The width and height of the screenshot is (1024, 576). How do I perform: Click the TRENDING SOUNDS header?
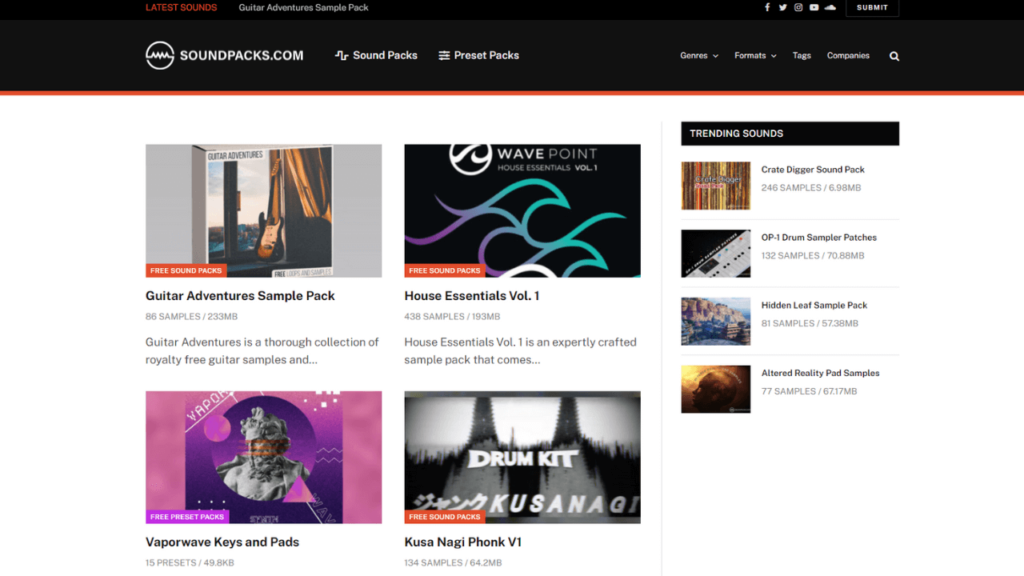[790, 133]
